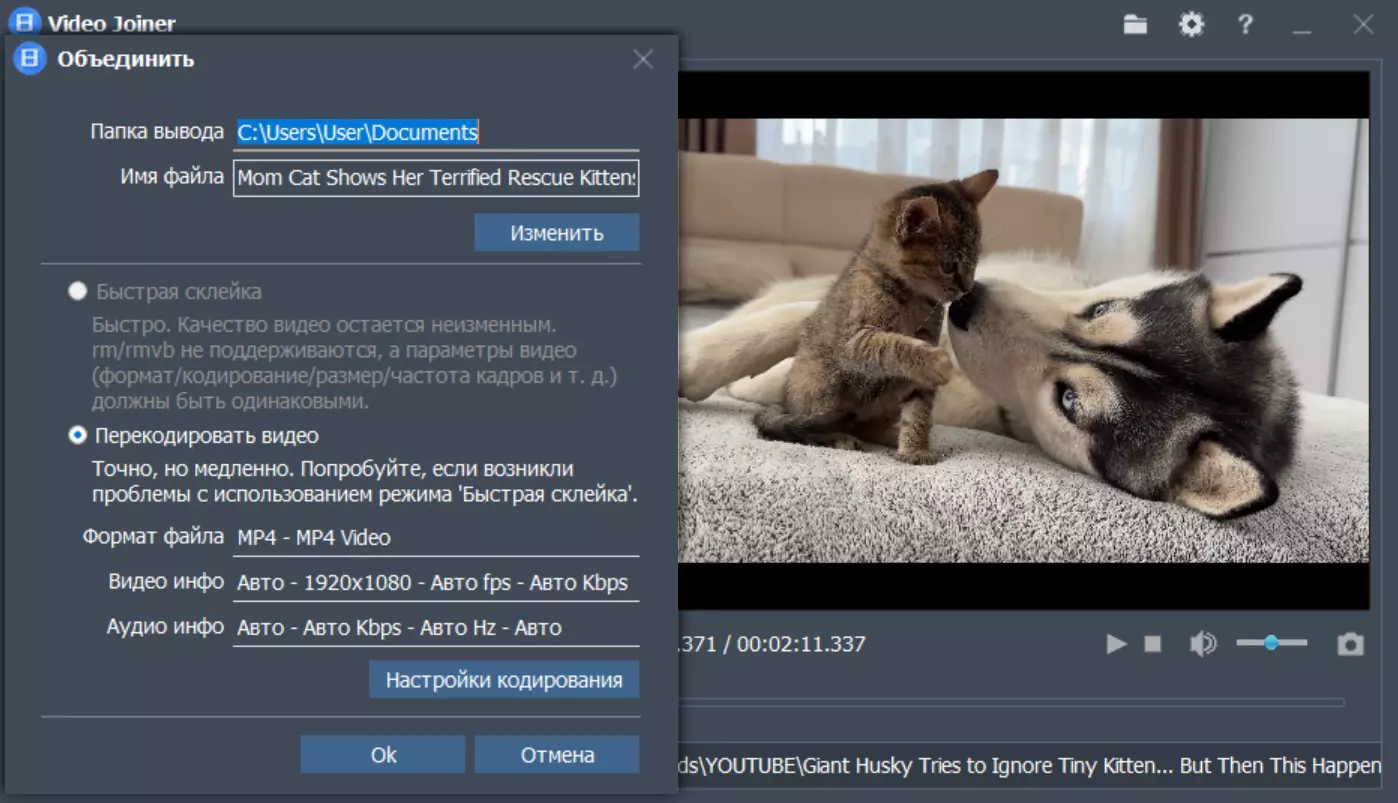Take a snapshot with the camera icon
This screenshot has height=803, width=1398.
coord(1350,644)
